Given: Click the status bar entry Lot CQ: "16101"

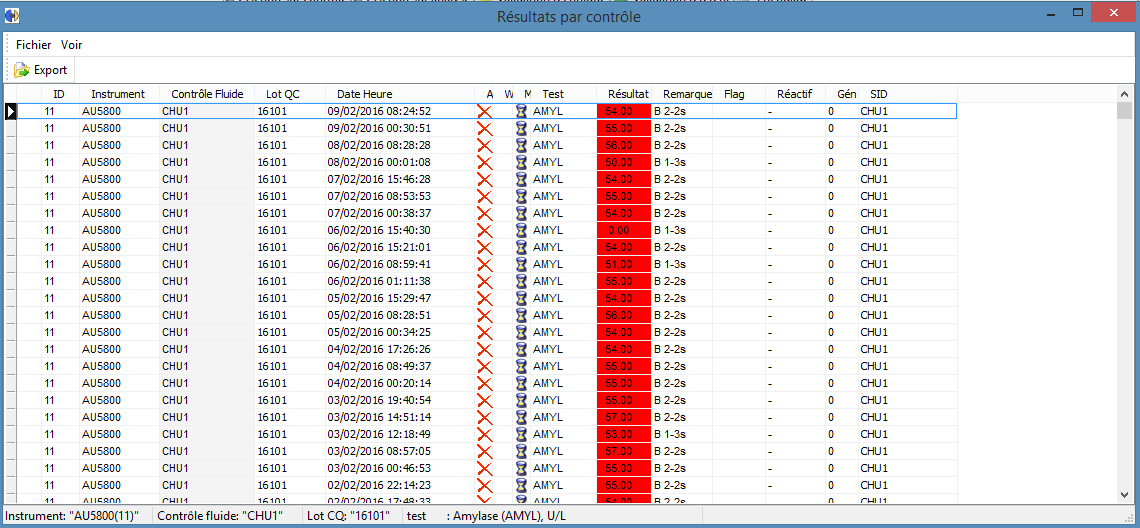Looking at the screenshot, I should 348,516.
